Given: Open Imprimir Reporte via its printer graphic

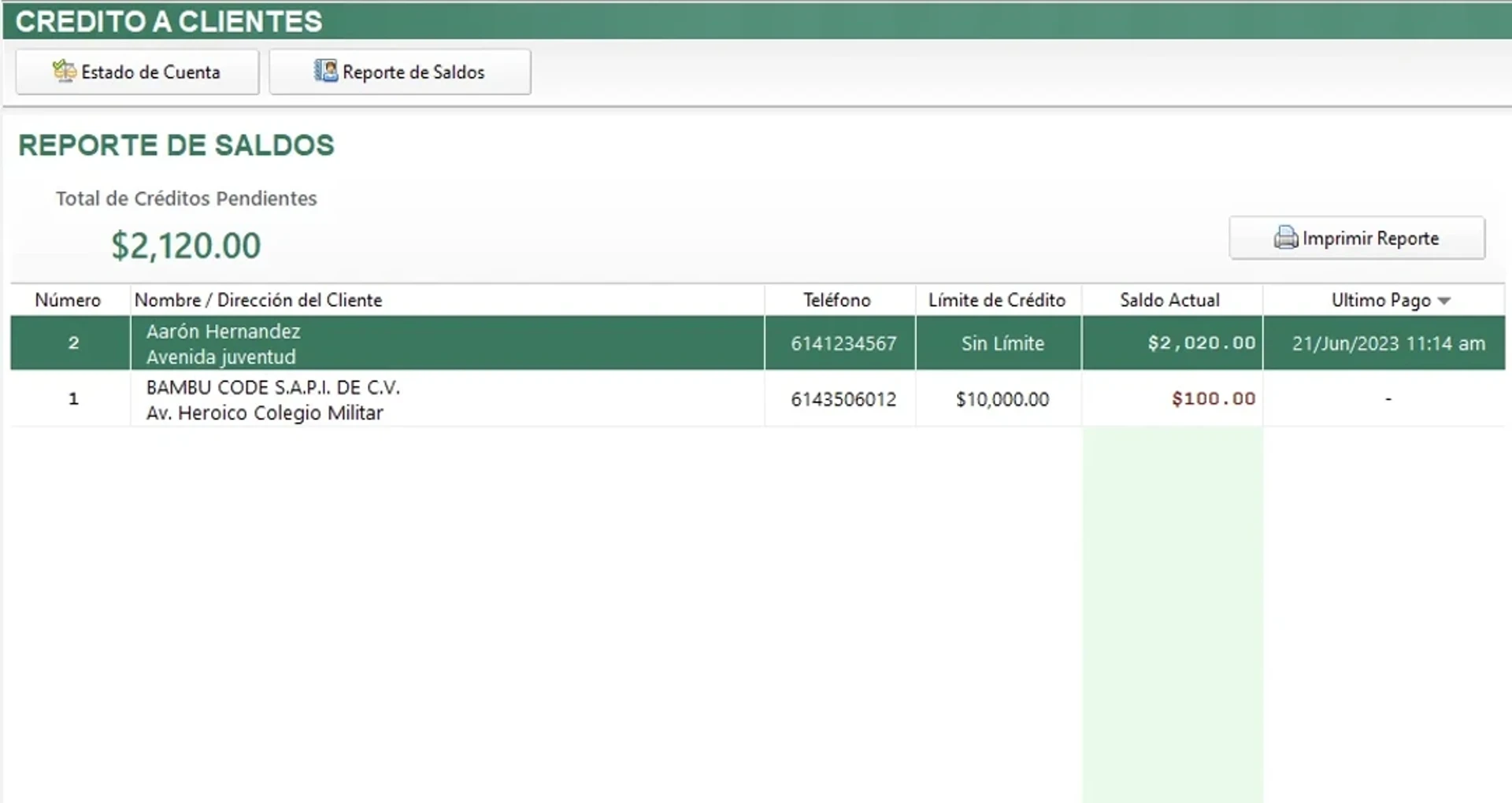Looking at the screenshot, I should pyautogui.click(x=1284, y=238).
